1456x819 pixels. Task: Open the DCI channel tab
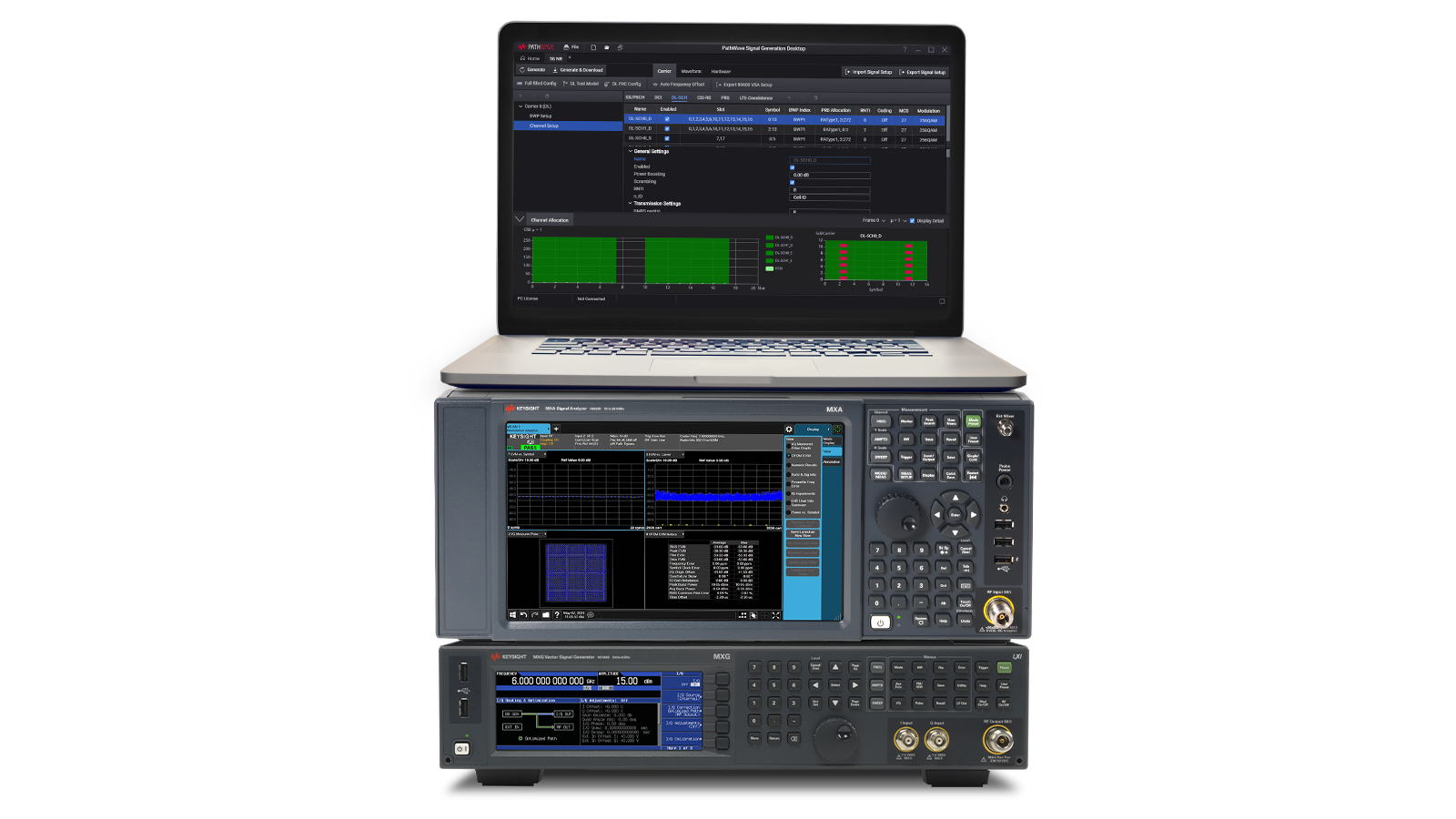[658, 97]
